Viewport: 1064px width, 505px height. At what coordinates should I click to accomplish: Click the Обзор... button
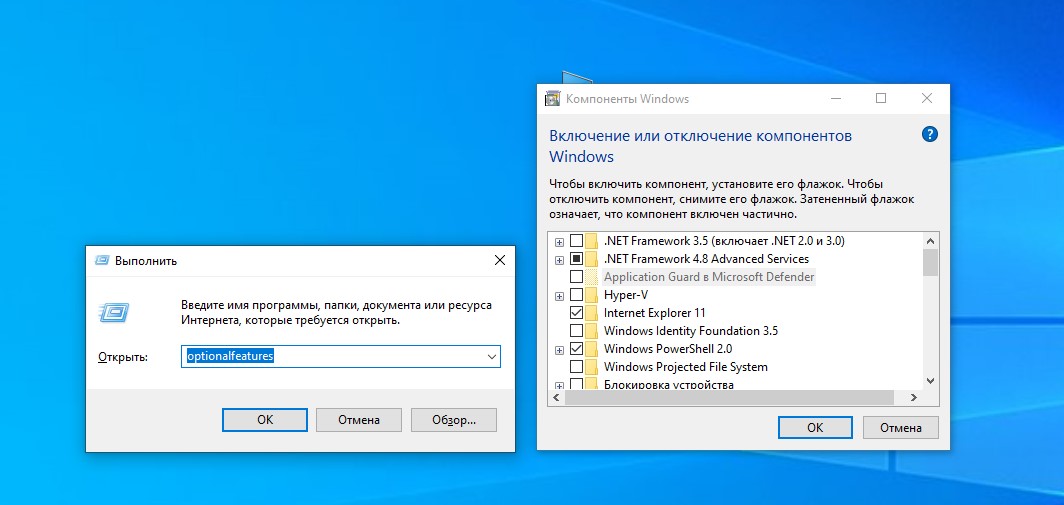click(x=454, y=419)
